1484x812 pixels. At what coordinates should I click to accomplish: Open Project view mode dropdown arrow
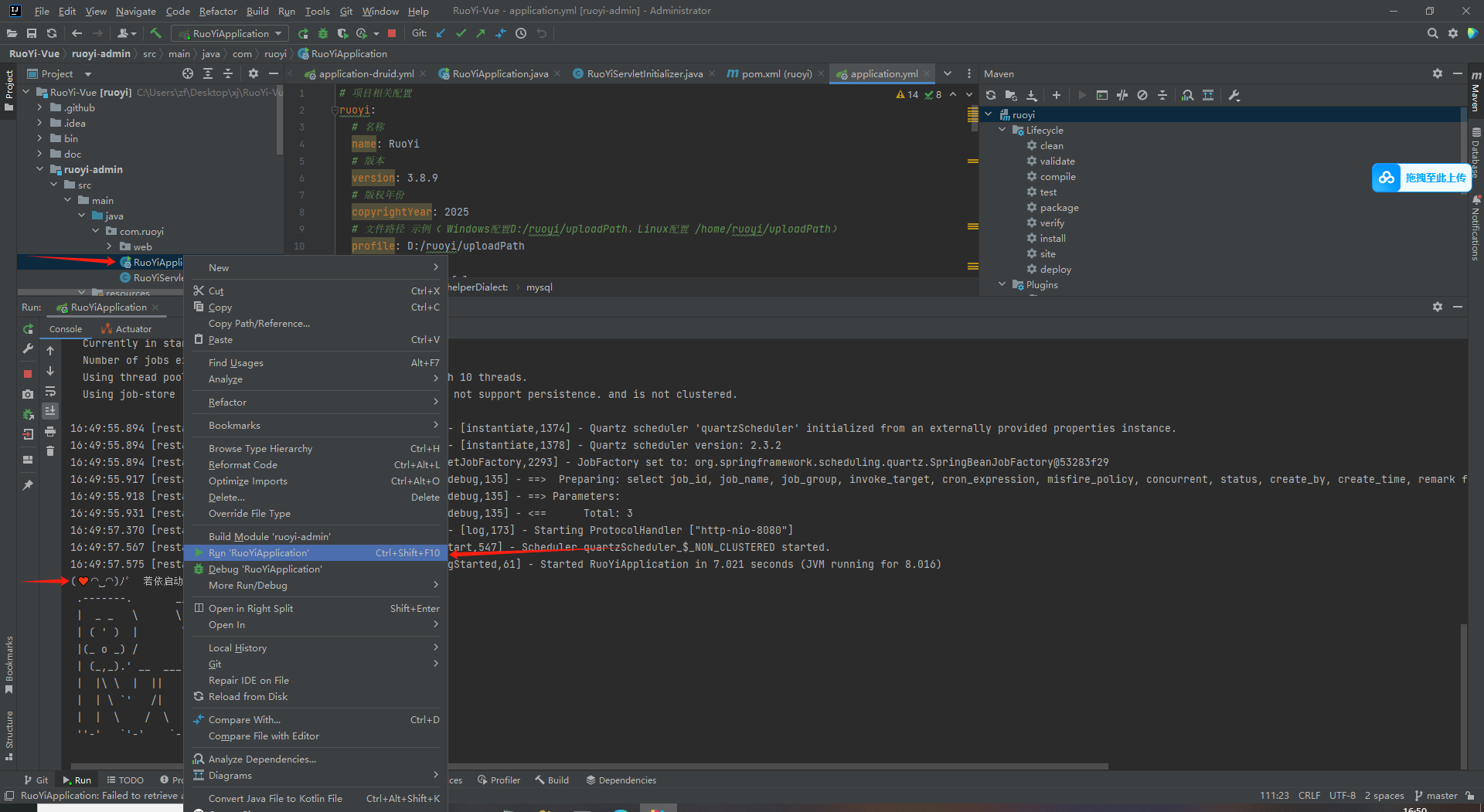point(88,74)
